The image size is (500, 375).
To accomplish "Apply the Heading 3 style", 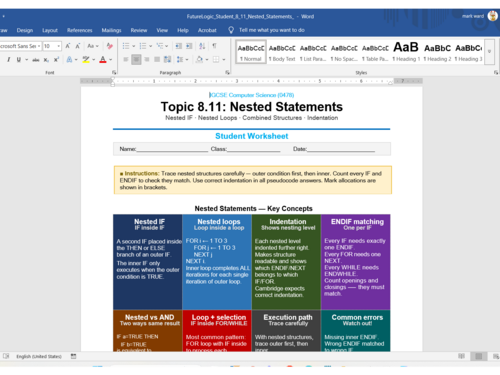I will click(468, 52).
